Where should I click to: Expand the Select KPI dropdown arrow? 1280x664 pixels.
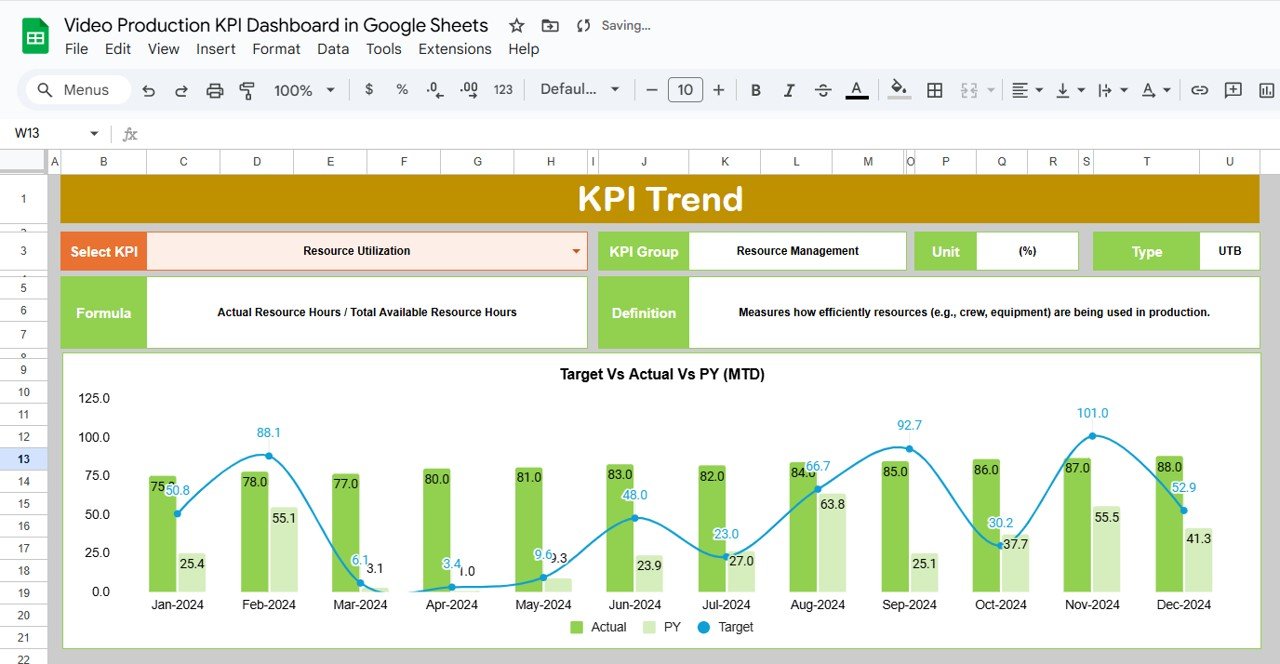click(577, 252)
